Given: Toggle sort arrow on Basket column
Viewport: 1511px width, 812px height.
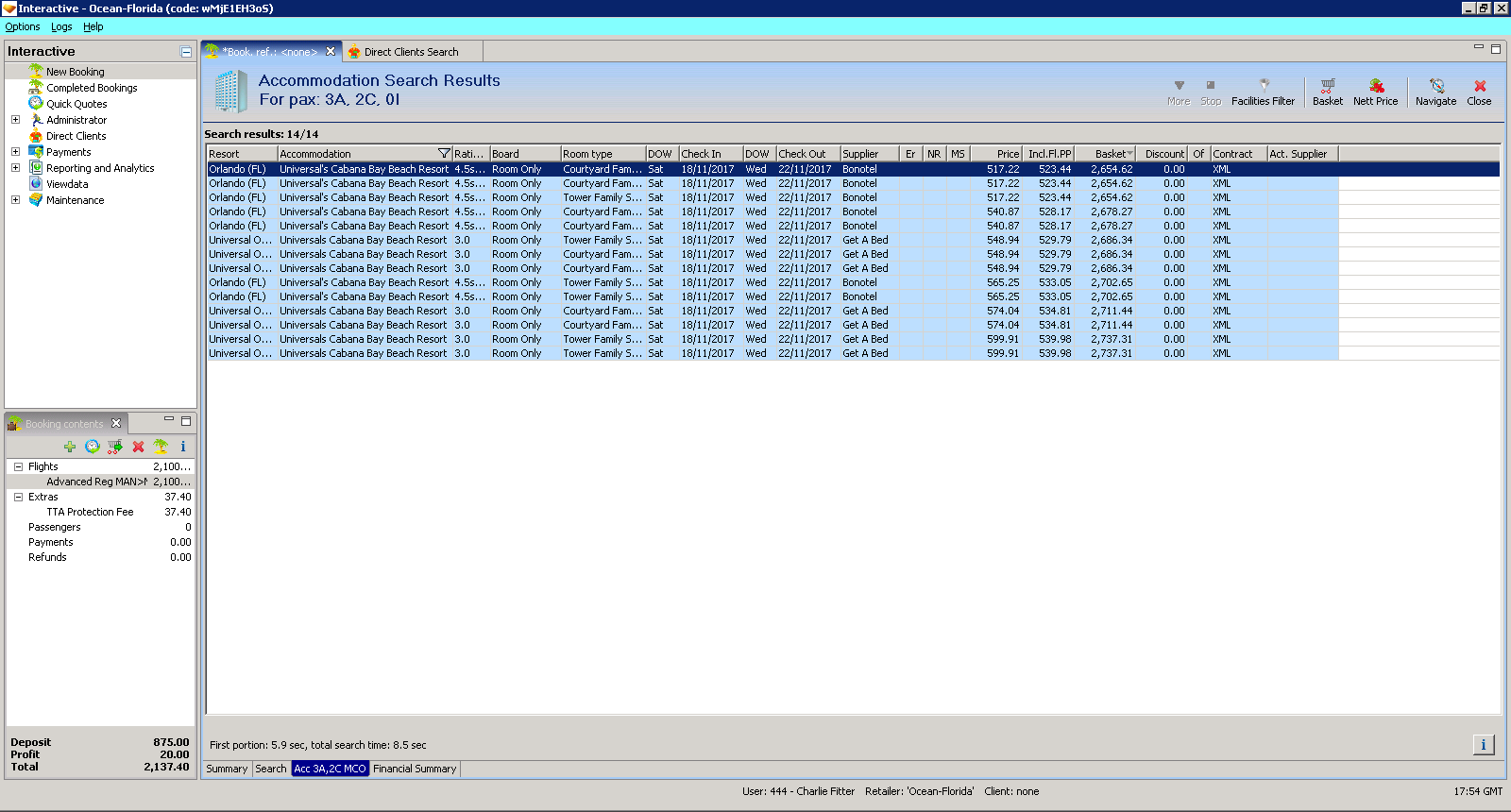Looking at the screenshot, I should coord(1129,154).
